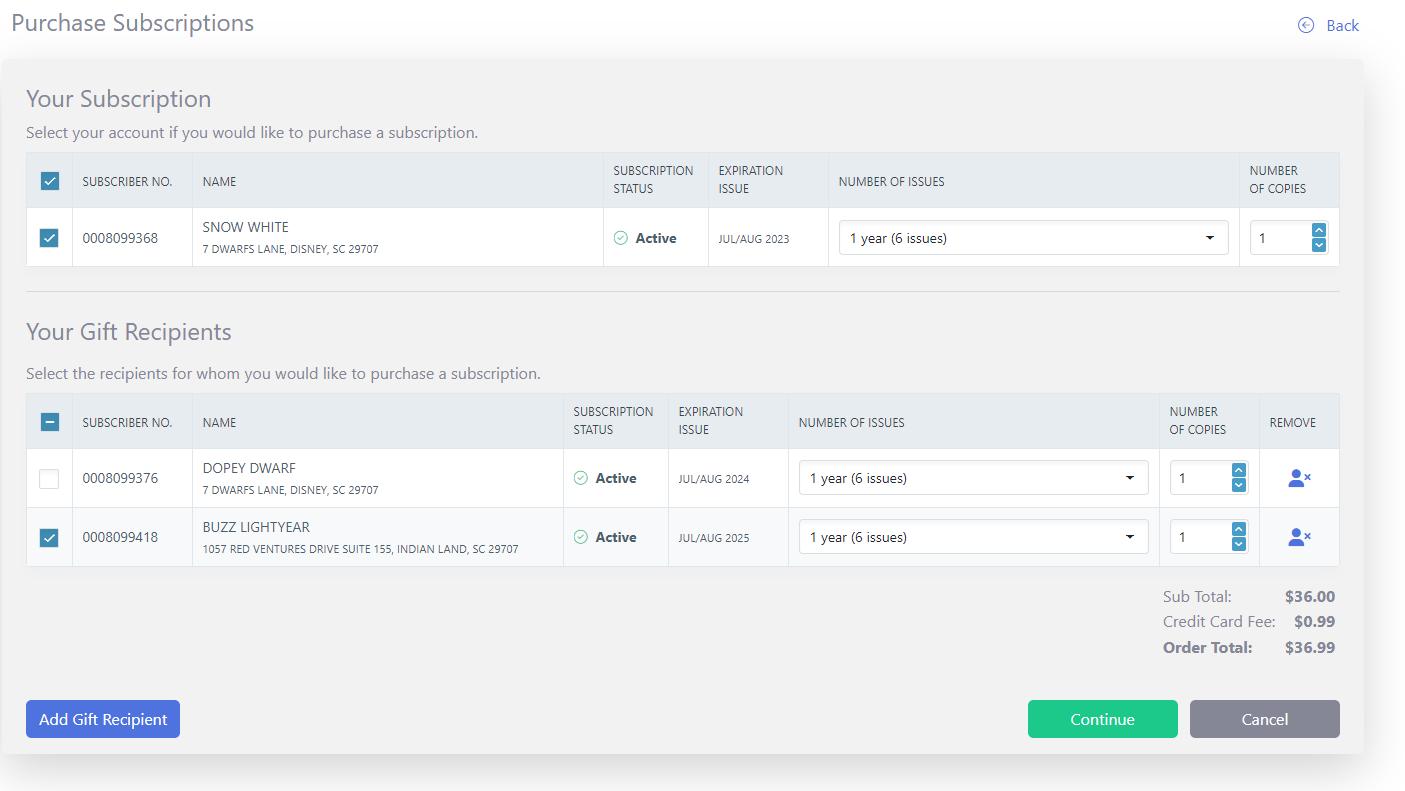The height and width of the screenshot is (791, 1405).
Task: Click the Add Gift Recipient button
Action: click(x=103, y=719)
